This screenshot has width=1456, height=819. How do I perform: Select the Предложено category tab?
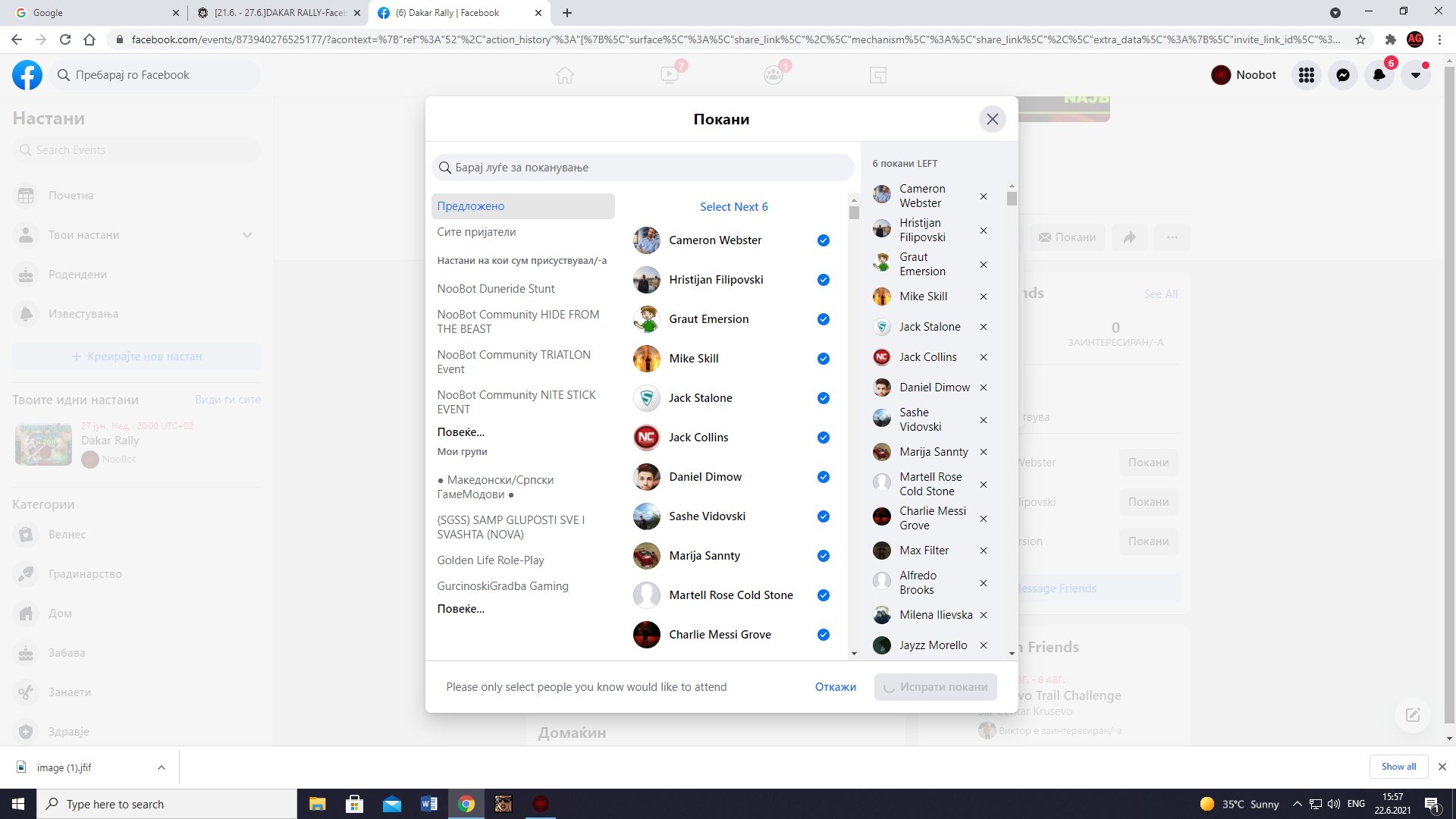(x=522, y=206)
